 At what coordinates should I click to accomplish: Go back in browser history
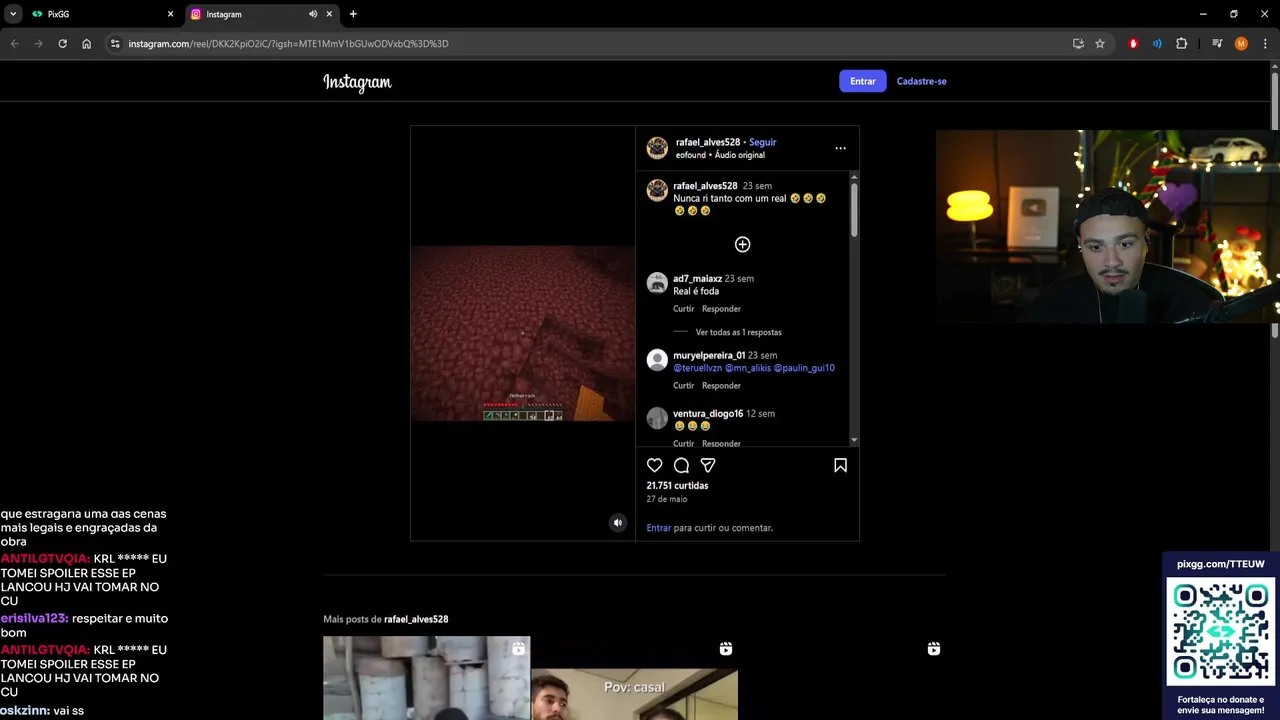point(14,43)
